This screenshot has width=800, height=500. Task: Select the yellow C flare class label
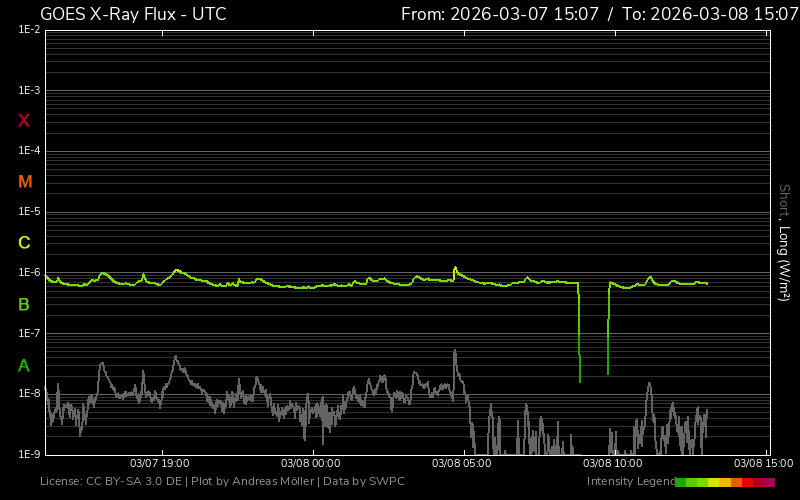coord(24,243)
